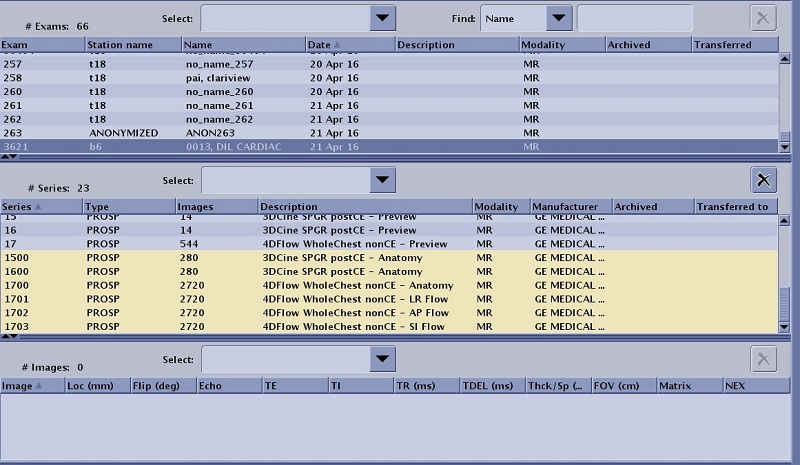Select exam 3621 DIL CARDIAC row
The image size is (800, 465).
[388, 146]
